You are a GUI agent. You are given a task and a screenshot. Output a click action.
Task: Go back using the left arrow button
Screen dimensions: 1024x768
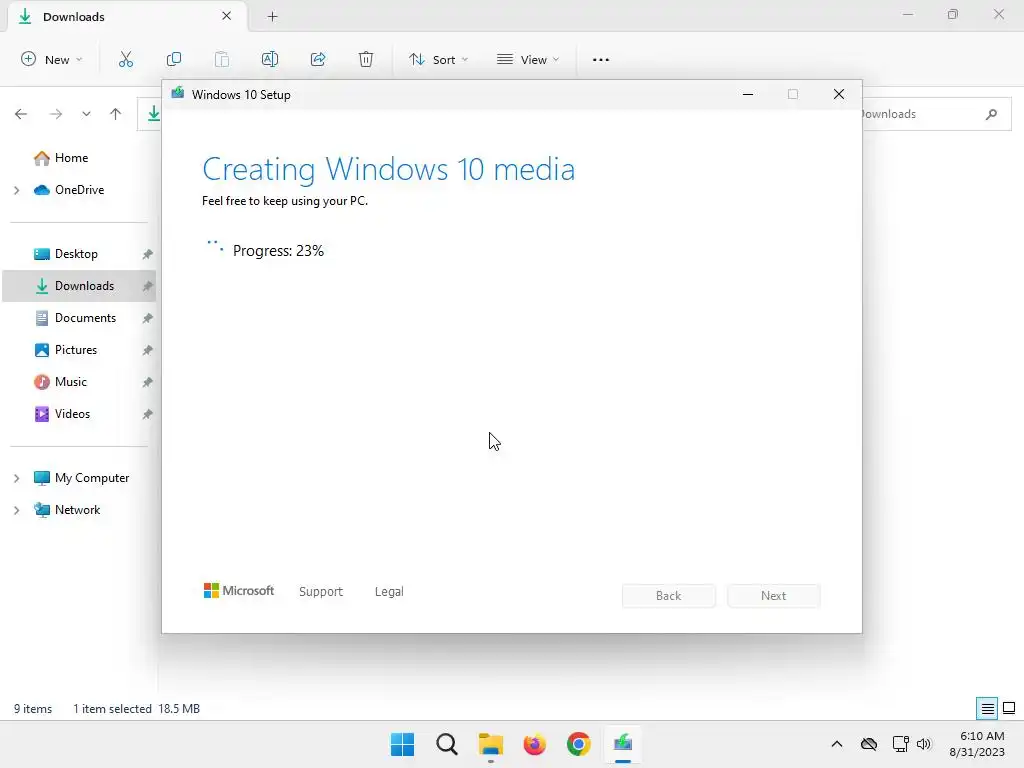point(21,114)
